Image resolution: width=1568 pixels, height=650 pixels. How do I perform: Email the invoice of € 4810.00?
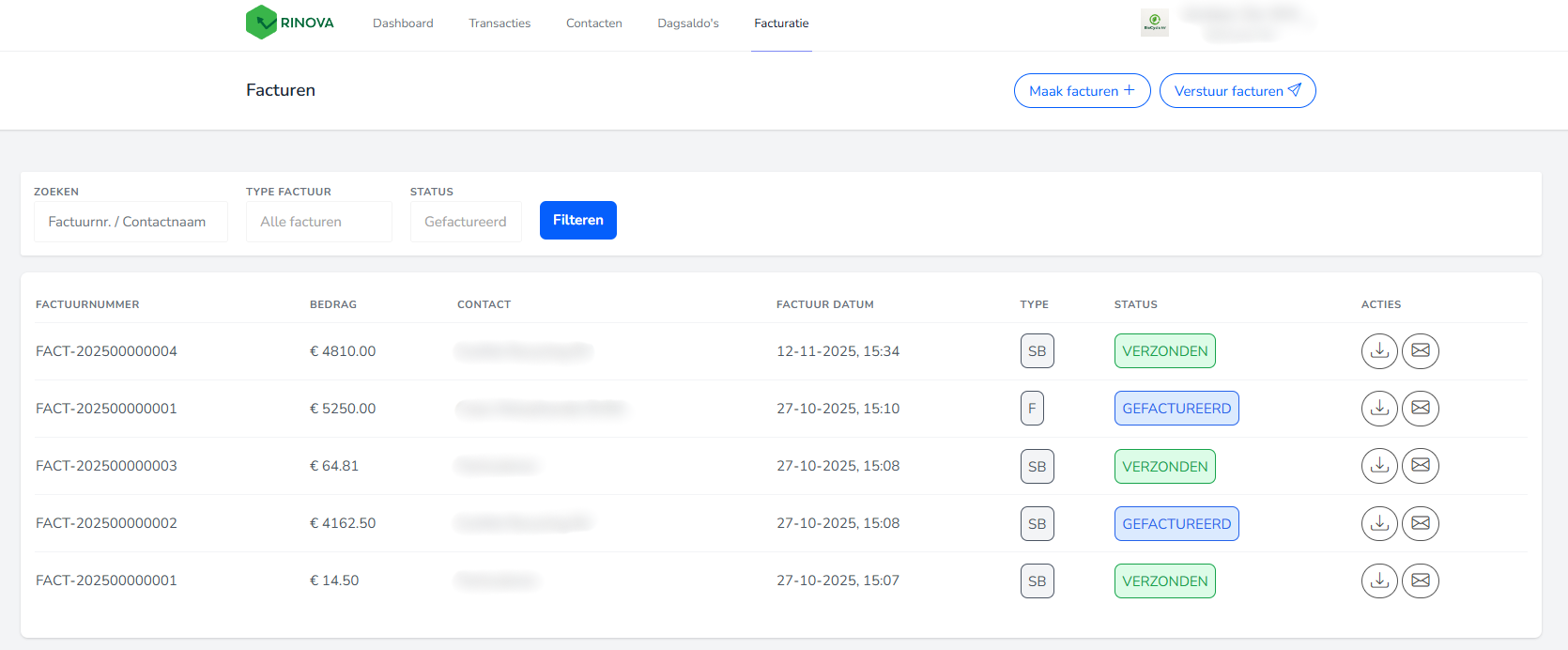(x=1420, y=351)
